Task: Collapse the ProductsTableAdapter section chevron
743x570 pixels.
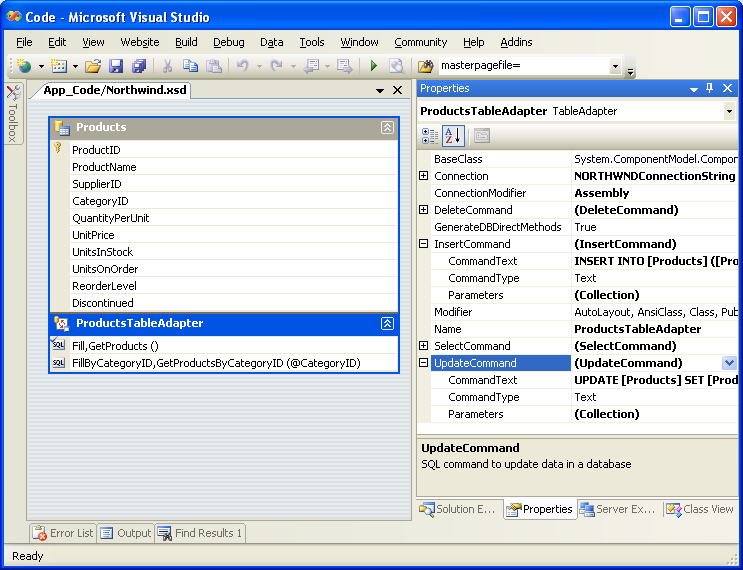Action: (x=387, y=324)
